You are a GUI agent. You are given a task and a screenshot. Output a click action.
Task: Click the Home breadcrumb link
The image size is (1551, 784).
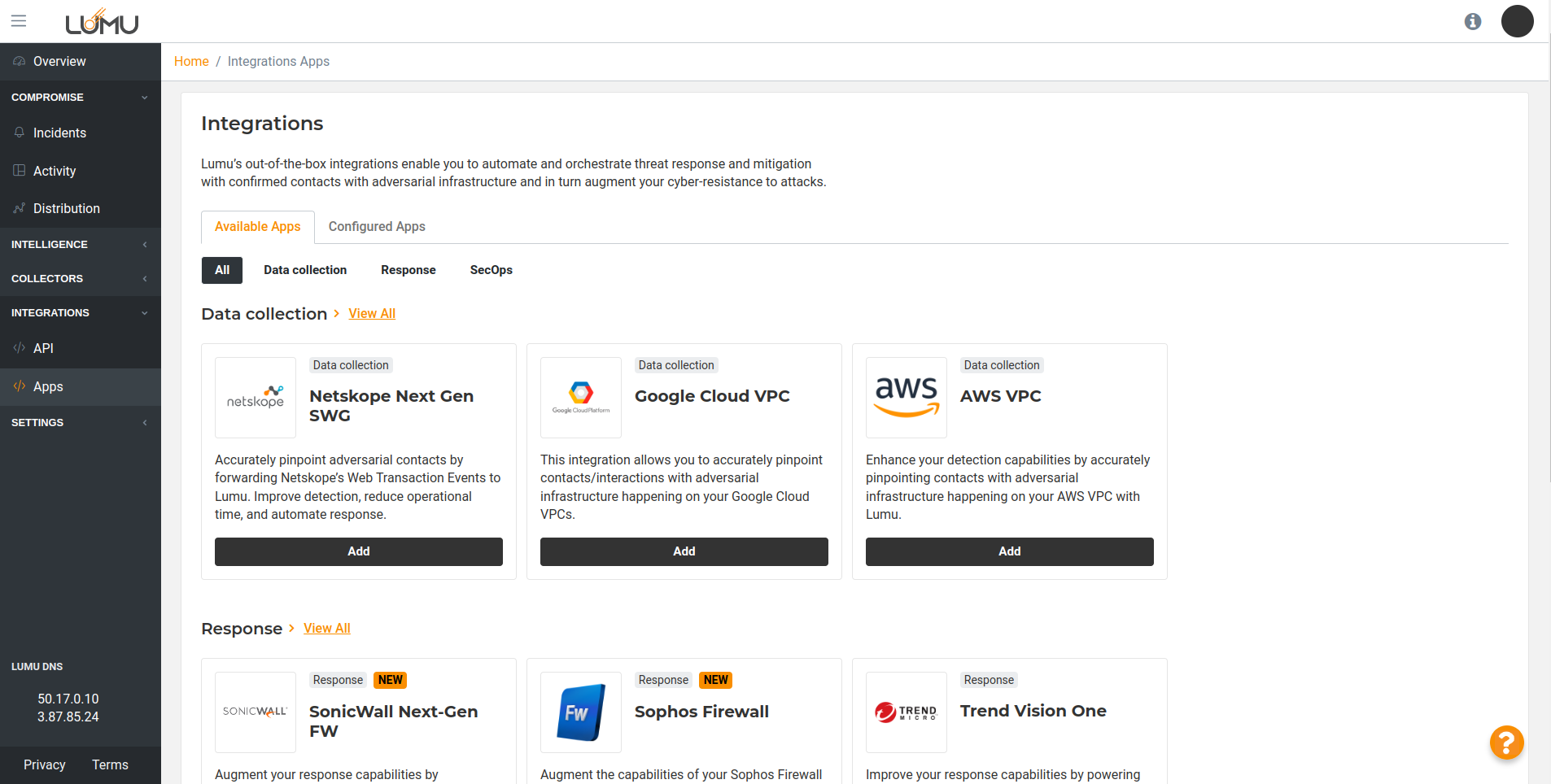[191, 62]
